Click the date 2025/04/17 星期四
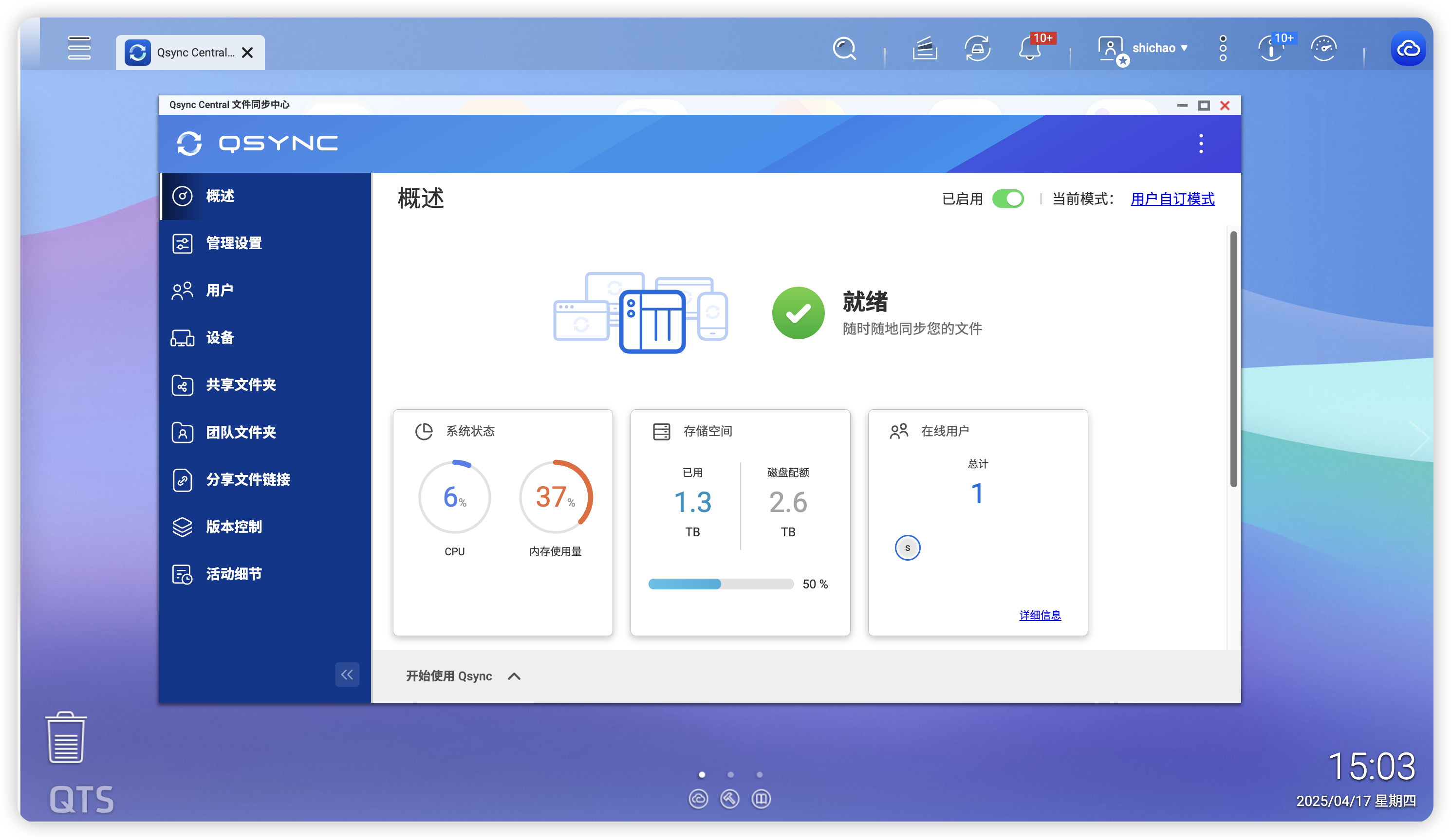This screenshot has height=840, width=1451. click(x=1356, y=802)
